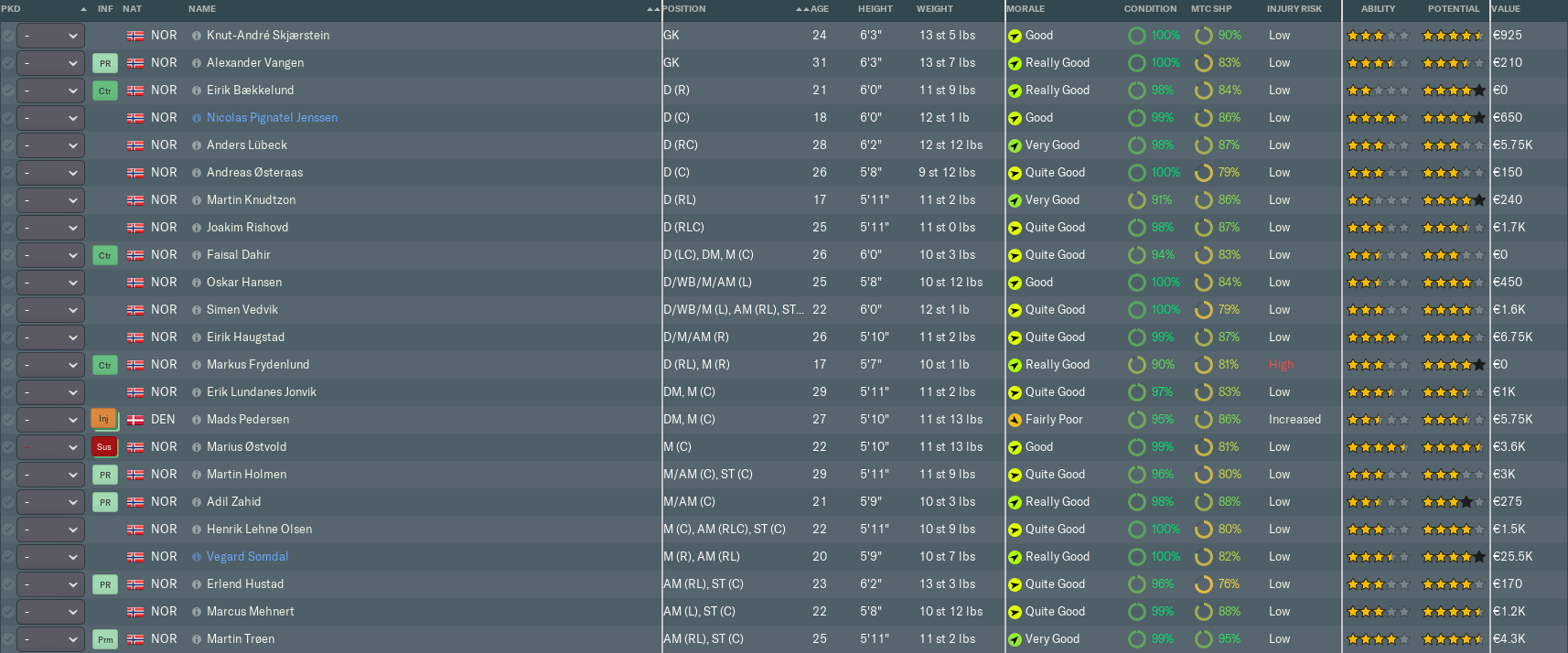This screenshot has width=1568, height=653.
Task: Click info icon beside Knut-André Skjærstein
Action: pyautogui.click(x=197, y=36)
